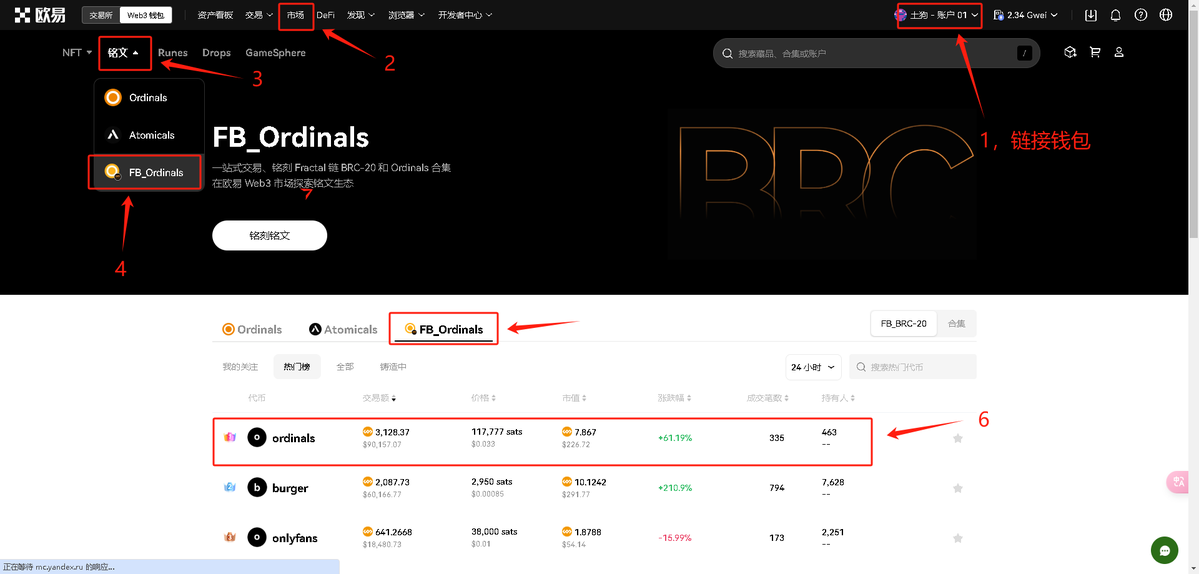Go to Drops section

click(x=216, y=53)
